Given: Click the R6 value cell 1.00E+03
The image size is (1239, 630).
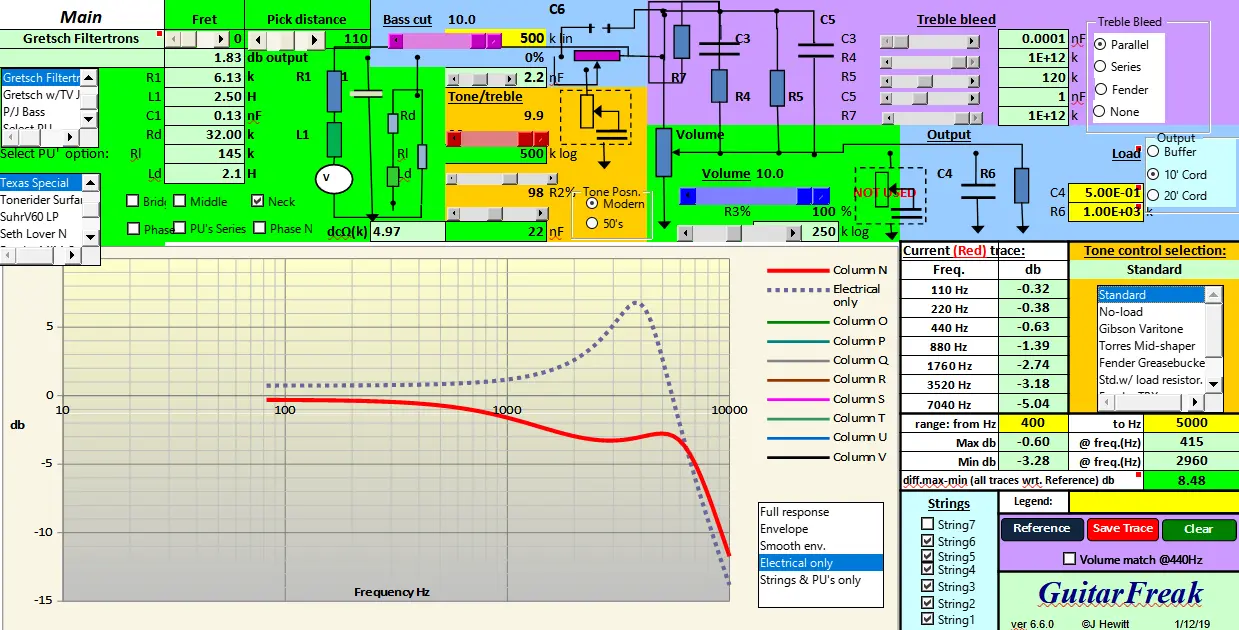Looking at the screenshot, I should (x=1105, y=211).
